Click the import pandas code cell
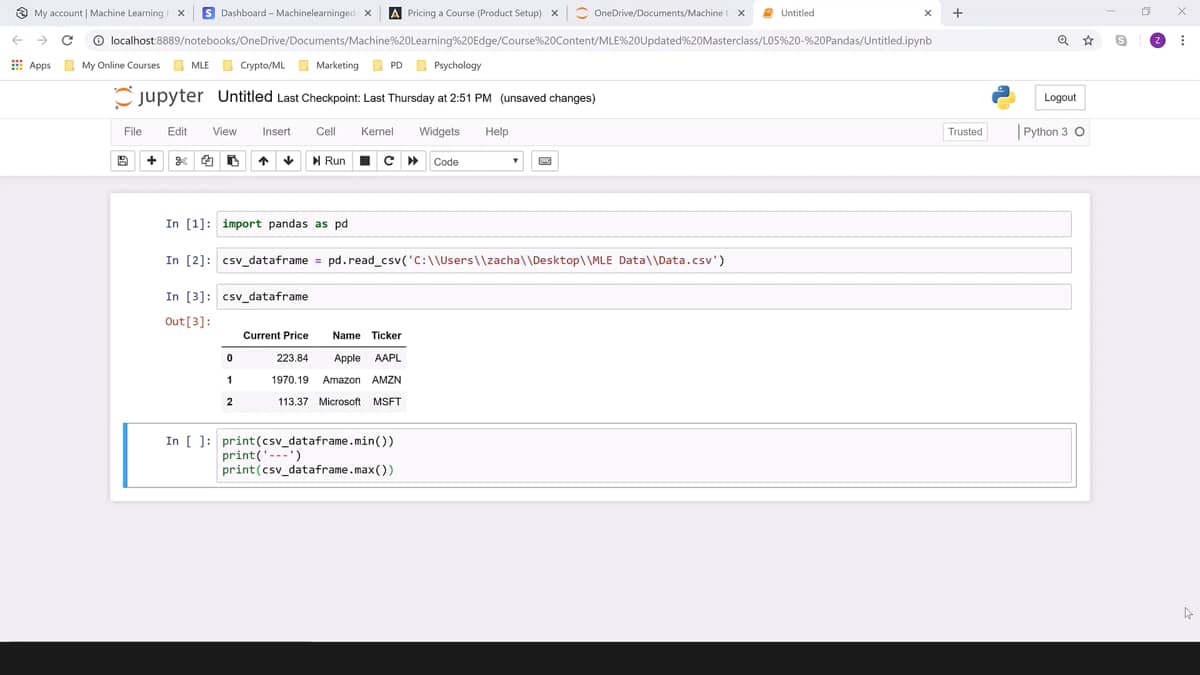 pyautogui.click(x=644, y=224)
